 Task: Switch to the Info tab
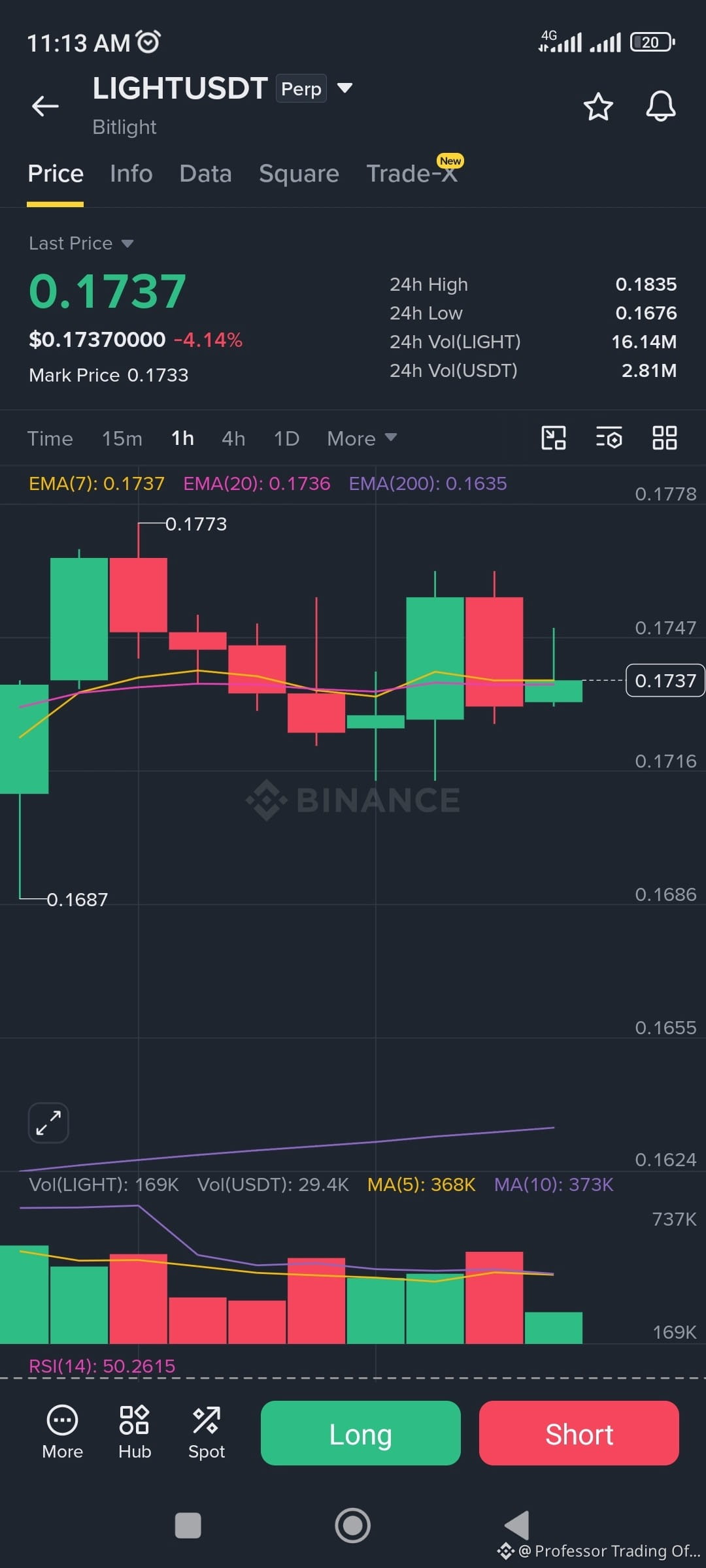coord(131,174)
